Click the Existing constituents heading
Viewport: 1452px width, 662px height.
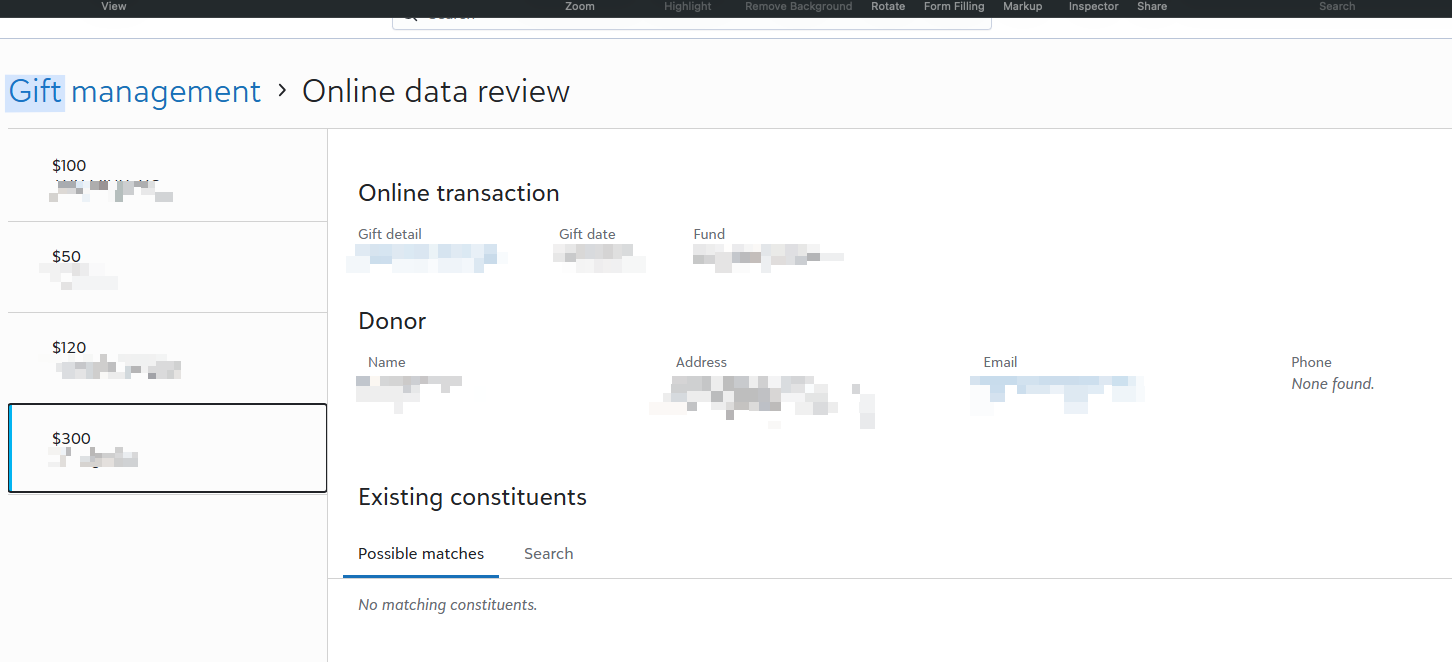pyautogui.click(x=472, y=497)
